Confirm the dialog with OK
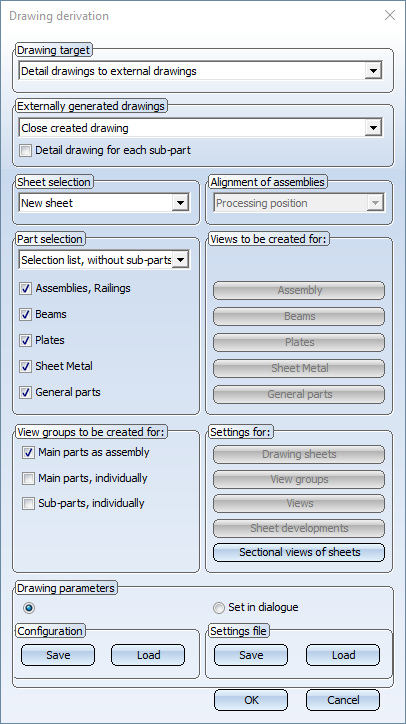Viewport: 406px width, 724px height. click(x=251, y=700)
